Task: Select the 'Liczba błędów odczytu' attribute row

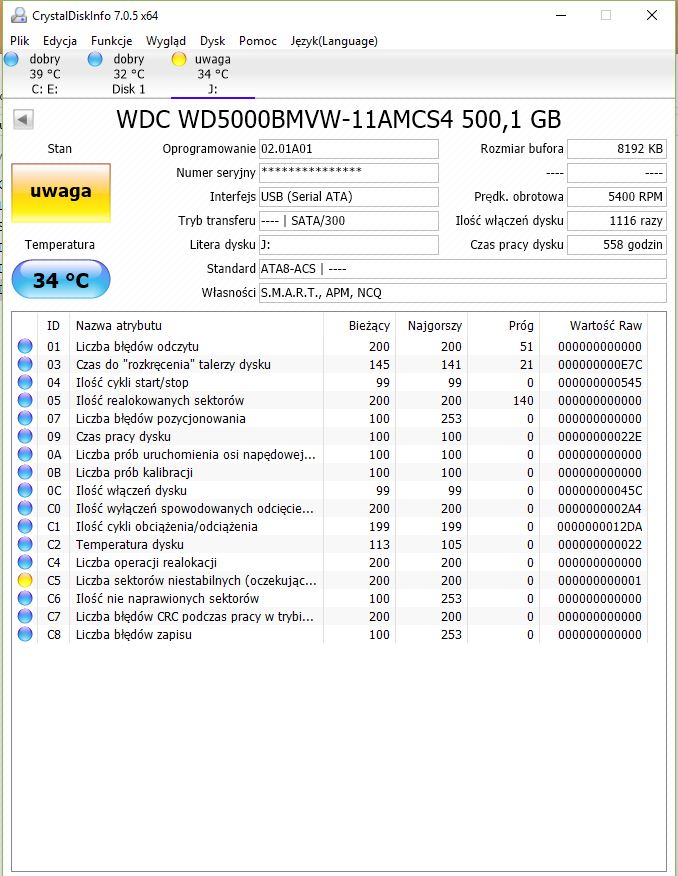Action: 330,346
